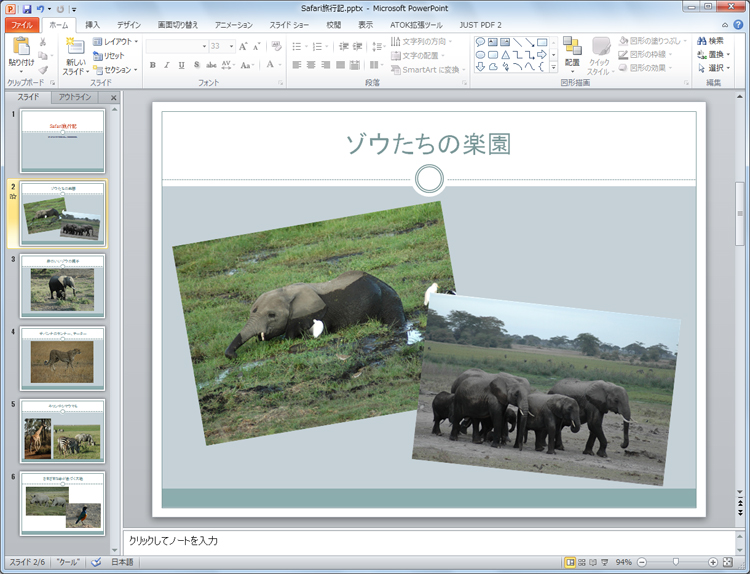Click the Format Painter brush icon

click(43, 70)
